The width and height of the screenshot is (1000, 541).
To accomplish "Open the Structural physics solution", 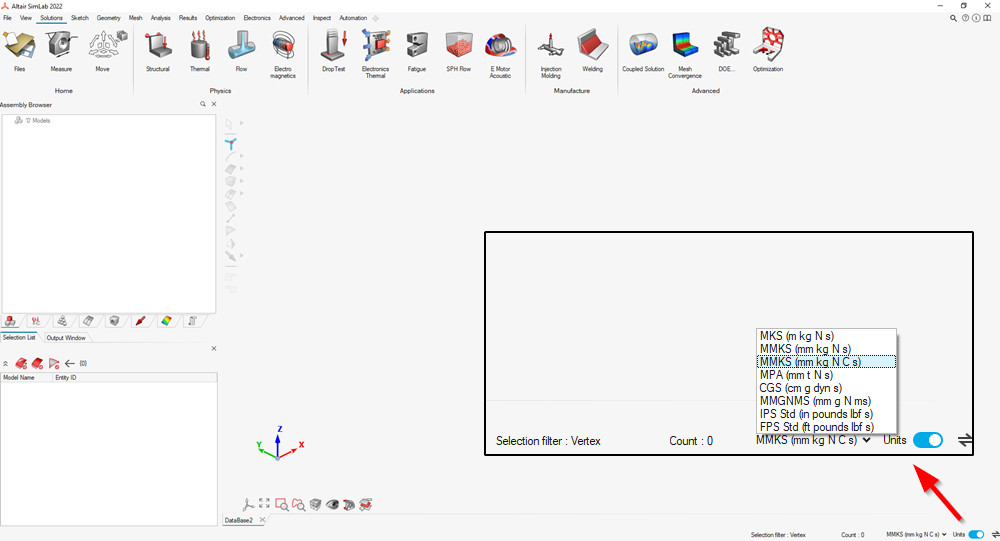I will pyautogui.click(x=158, y=50).
